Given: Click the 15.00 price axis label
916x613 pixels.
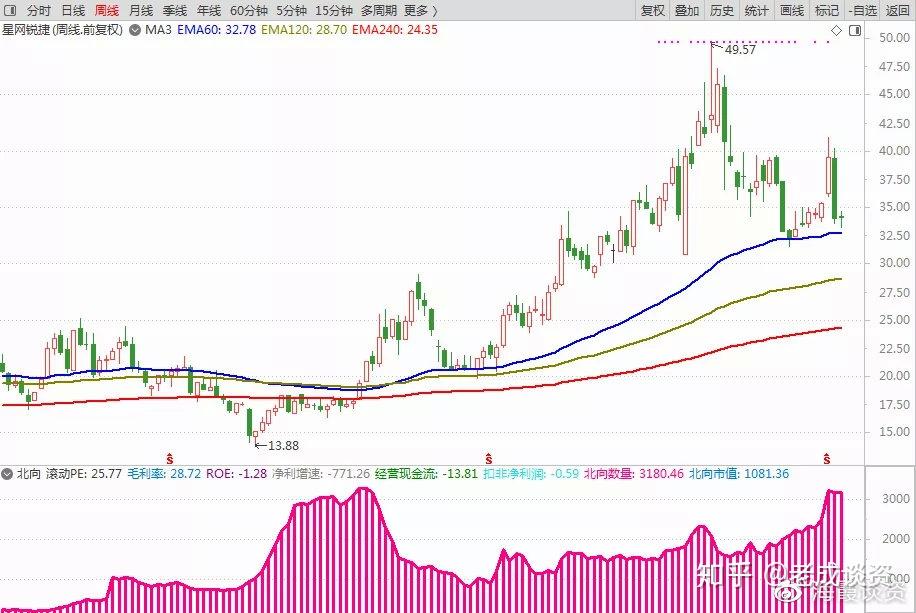Looking at the screenshot, I should (894, 432).
